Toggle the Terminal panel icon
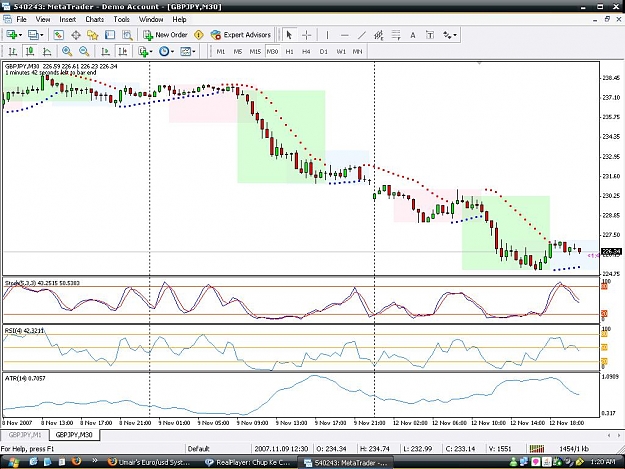 click(x=110, y=35)
